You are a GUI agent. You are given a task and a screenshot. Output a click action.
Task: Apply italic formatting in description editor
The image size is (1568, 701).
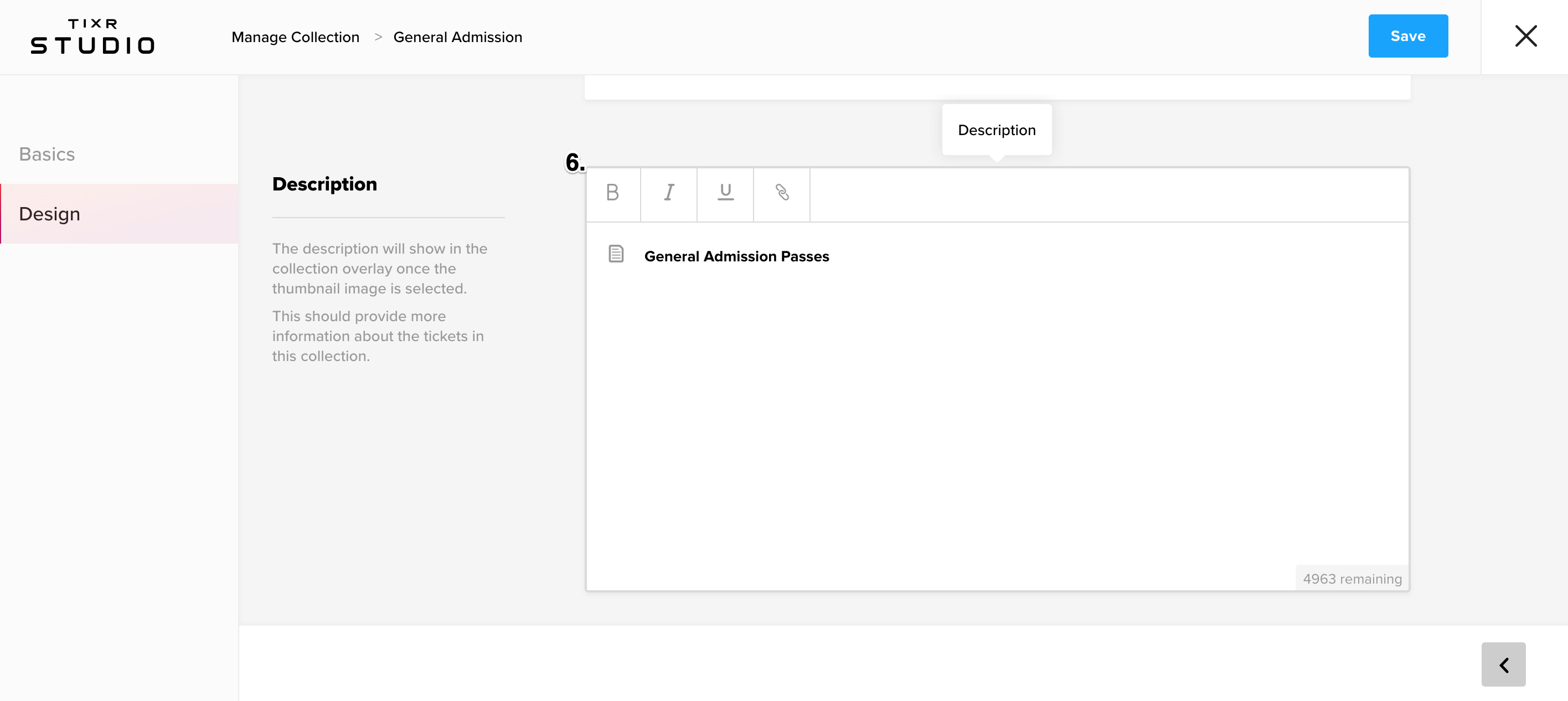click(x=668, y=193)
